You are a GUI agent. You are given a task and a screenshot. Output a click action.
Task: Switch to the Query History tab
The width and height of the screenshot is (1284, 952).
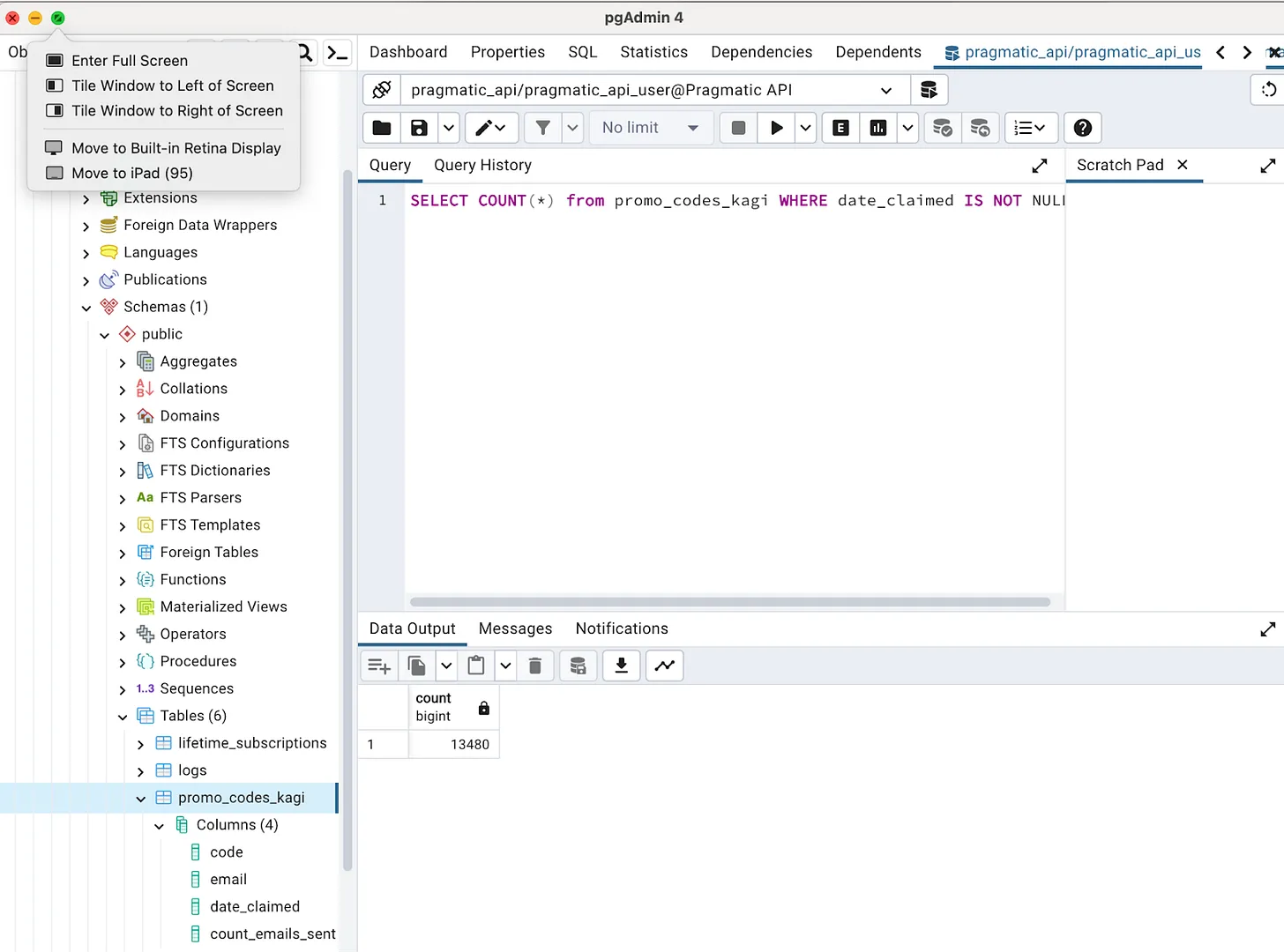pos(482,165)
